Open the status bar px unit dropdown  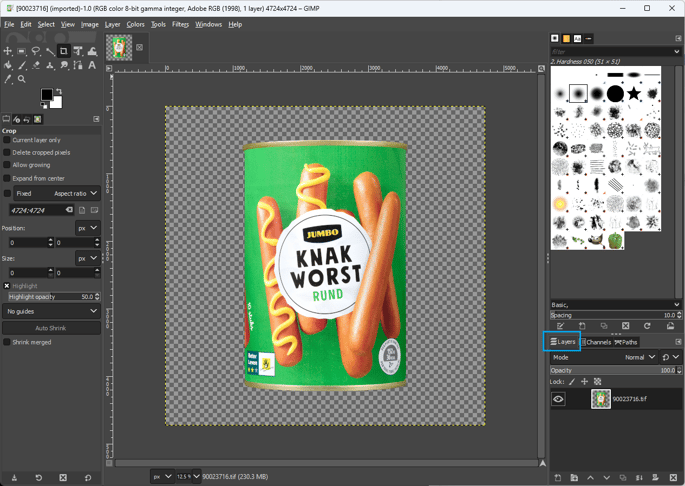(x=163, y=477)
